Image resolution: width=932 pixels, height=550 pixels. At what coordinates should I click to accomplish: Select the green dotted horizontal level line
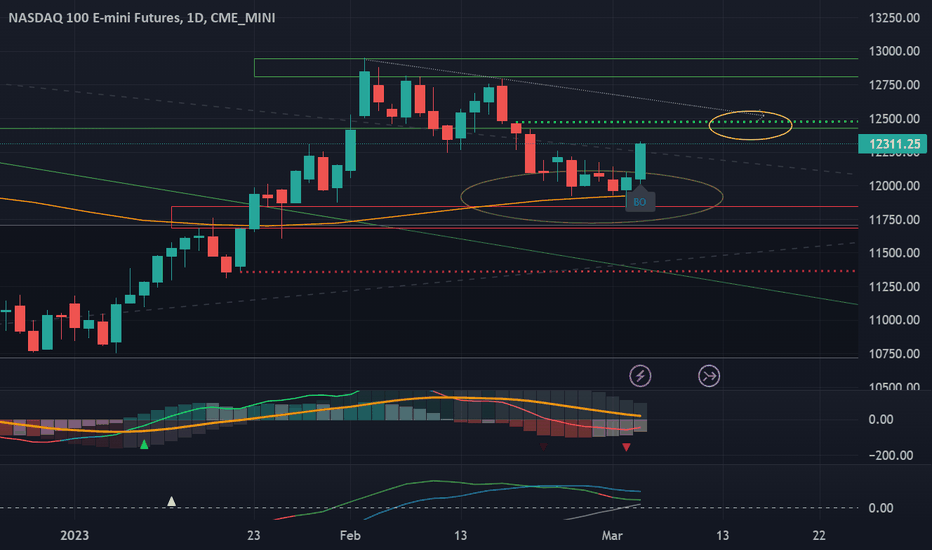pyautogui.click(x=687, y=122)
